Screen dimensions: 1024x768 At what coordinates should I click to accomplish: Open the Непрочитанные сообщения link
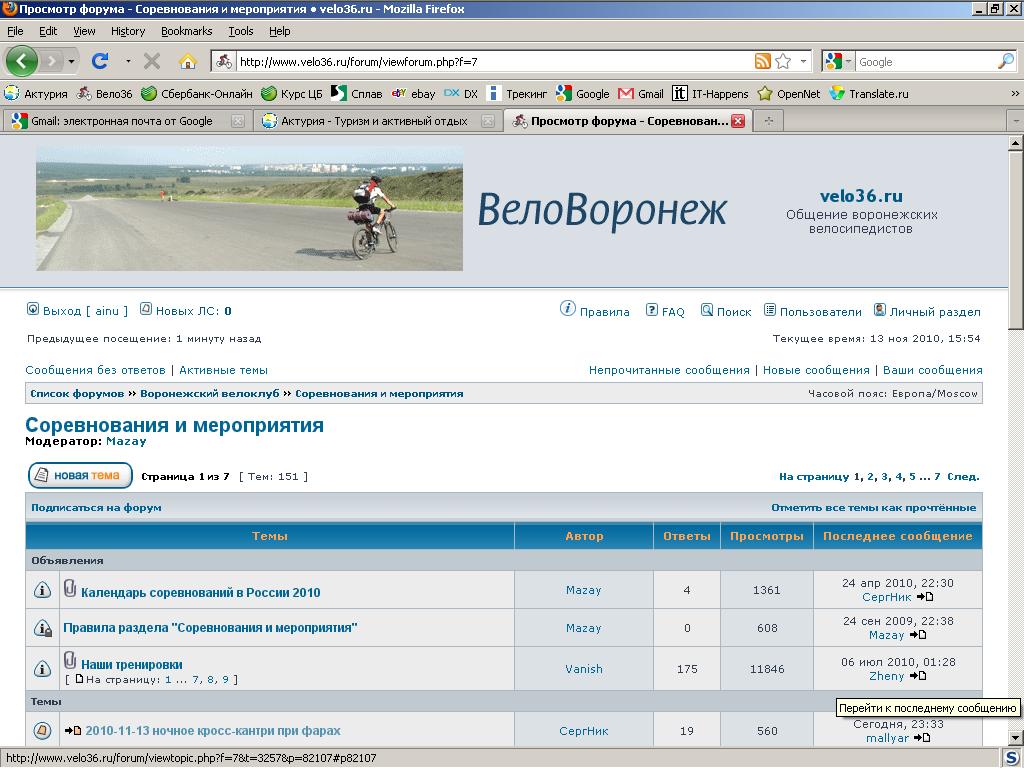coord(669,370)
